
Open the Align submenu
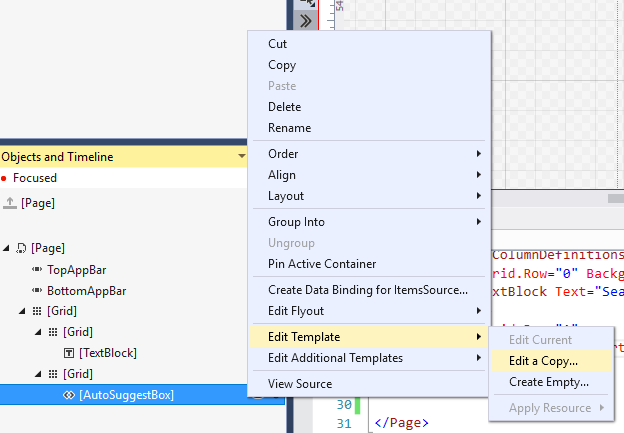pyautogui.click(x=369, y=175)
